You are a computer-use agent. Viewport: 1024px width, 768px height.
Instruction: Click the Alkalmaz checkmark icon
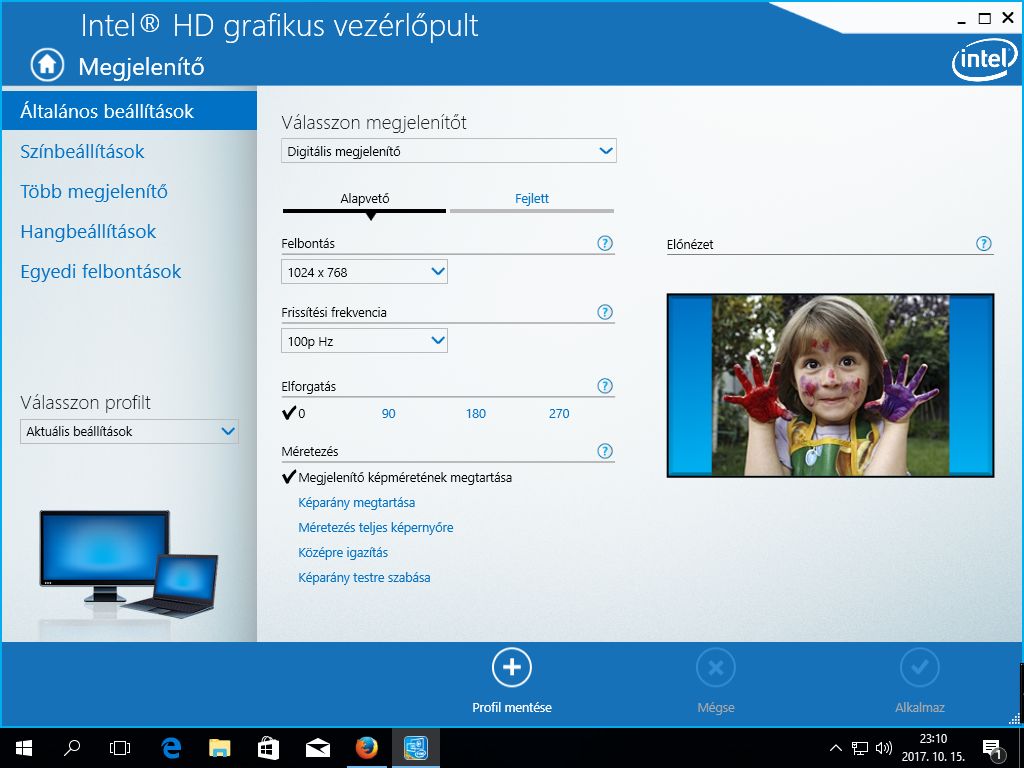coord(920,667)
